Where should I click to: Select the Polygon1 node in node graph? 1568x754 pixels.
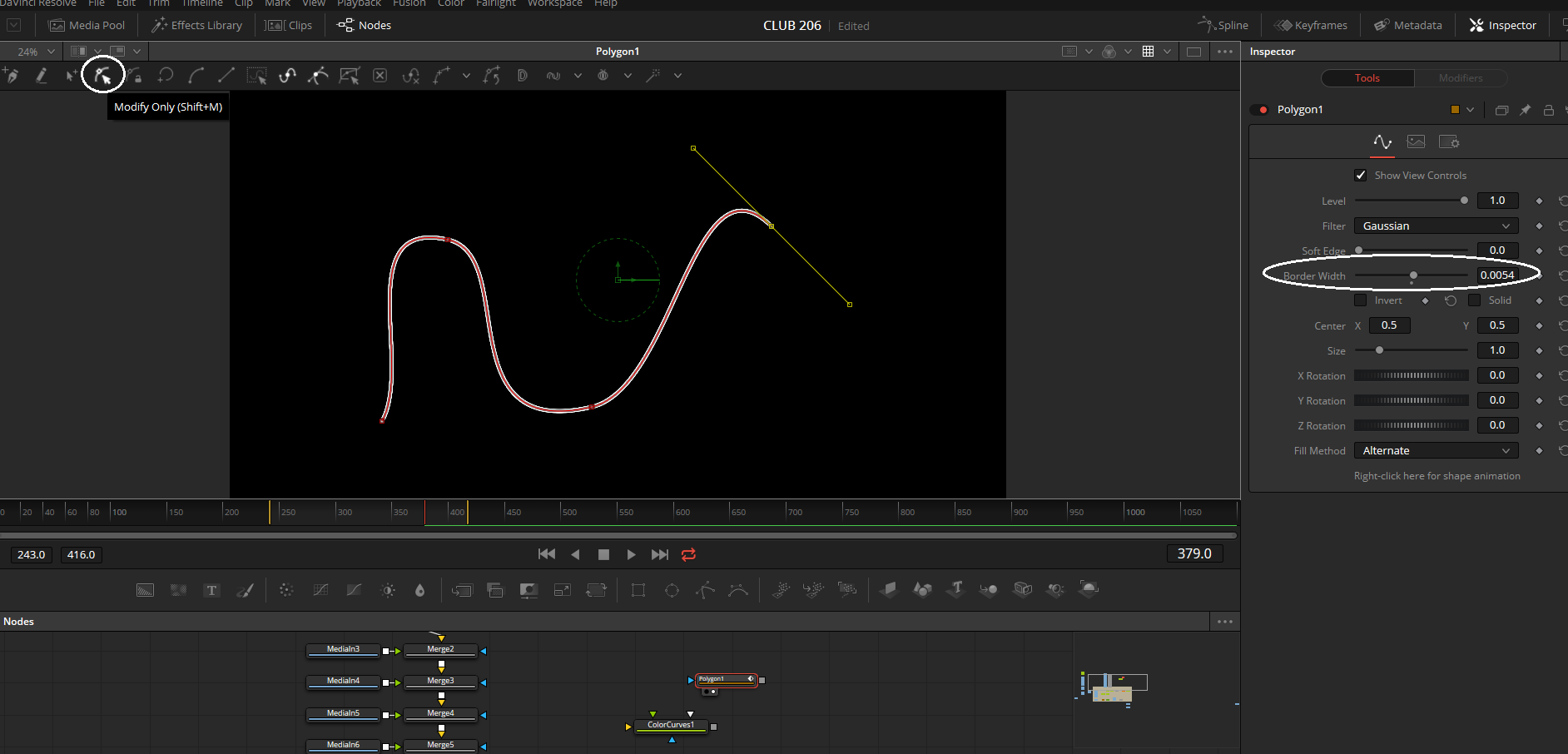click(726, 680)
